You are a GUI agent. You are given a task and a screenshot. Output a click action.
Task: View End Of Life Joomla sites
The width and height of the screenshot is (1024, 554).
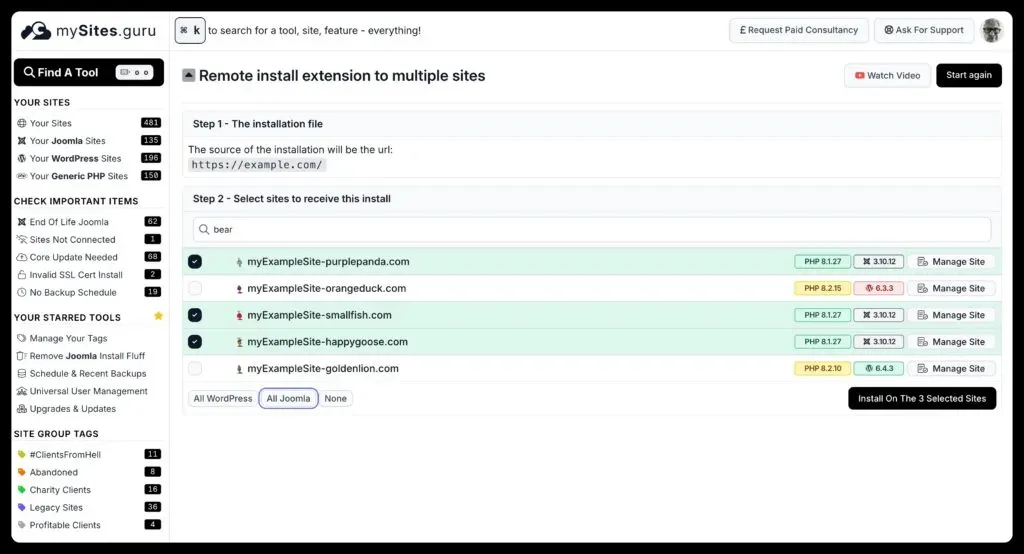[x=63, y=222]
